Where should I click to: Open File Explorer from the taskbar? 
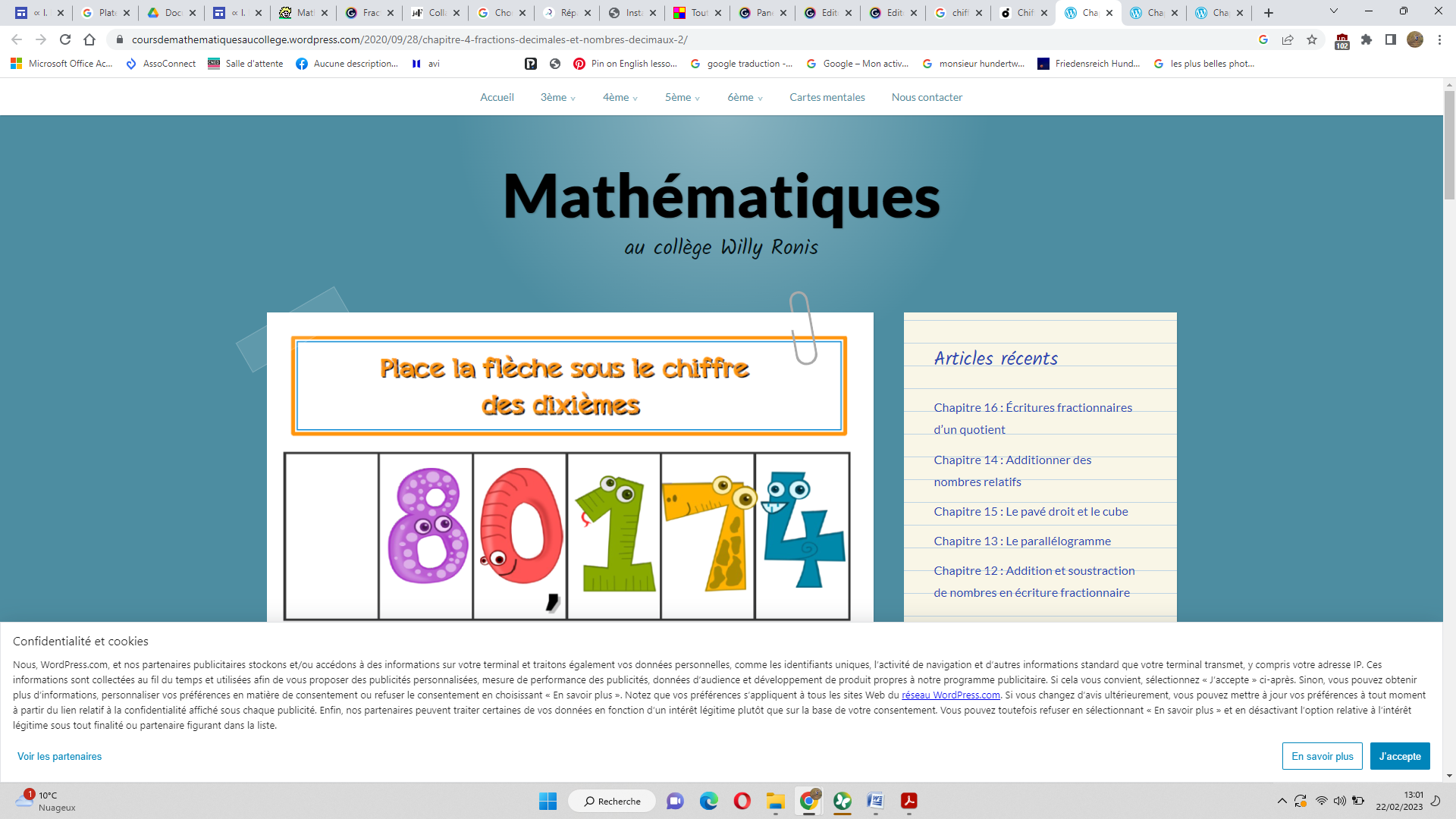point(775,801)
